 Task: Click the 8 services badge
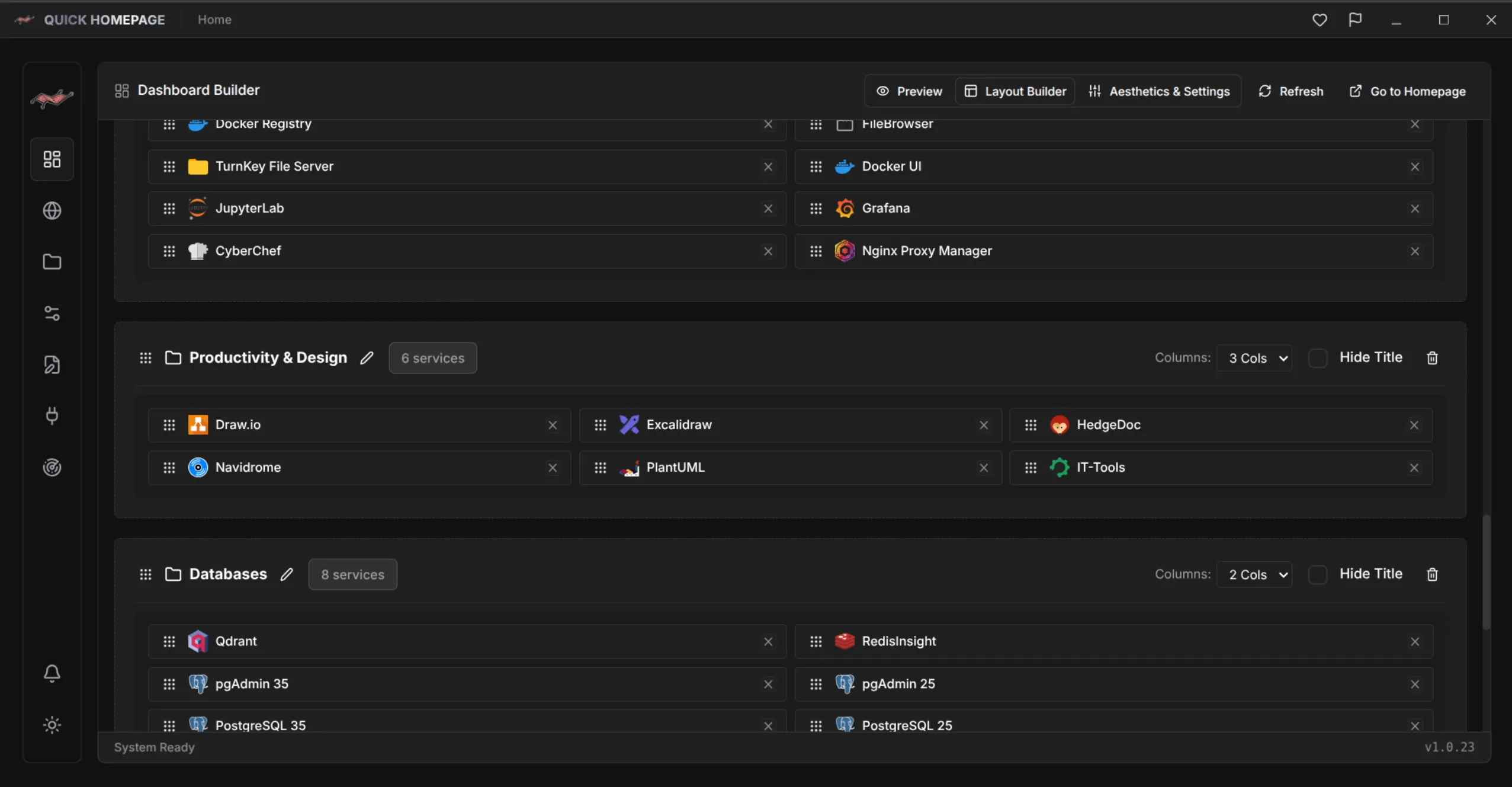click(x=353, y=574)
